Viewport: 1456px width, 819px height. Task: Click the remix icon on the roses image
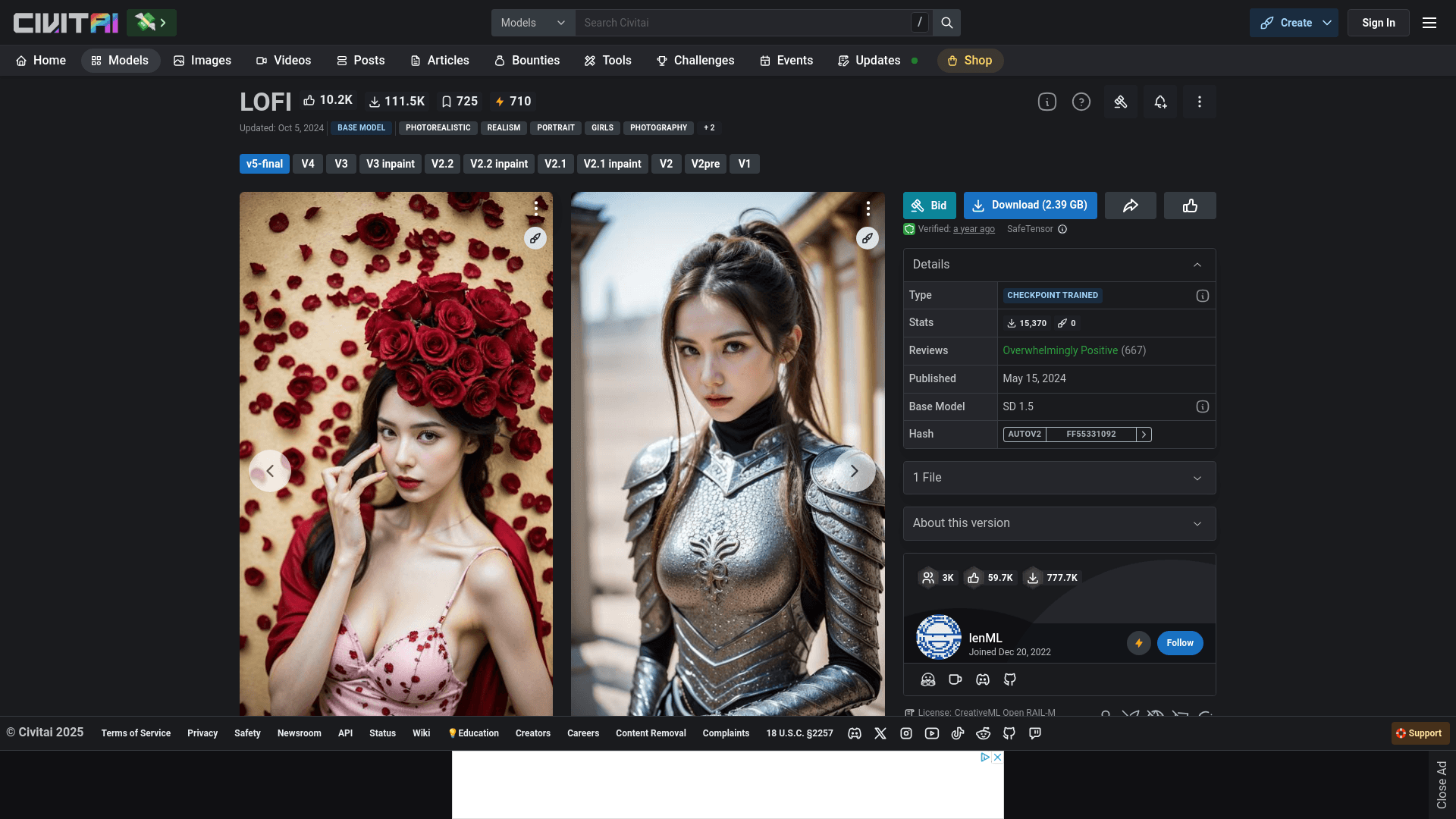coord(535,238)
